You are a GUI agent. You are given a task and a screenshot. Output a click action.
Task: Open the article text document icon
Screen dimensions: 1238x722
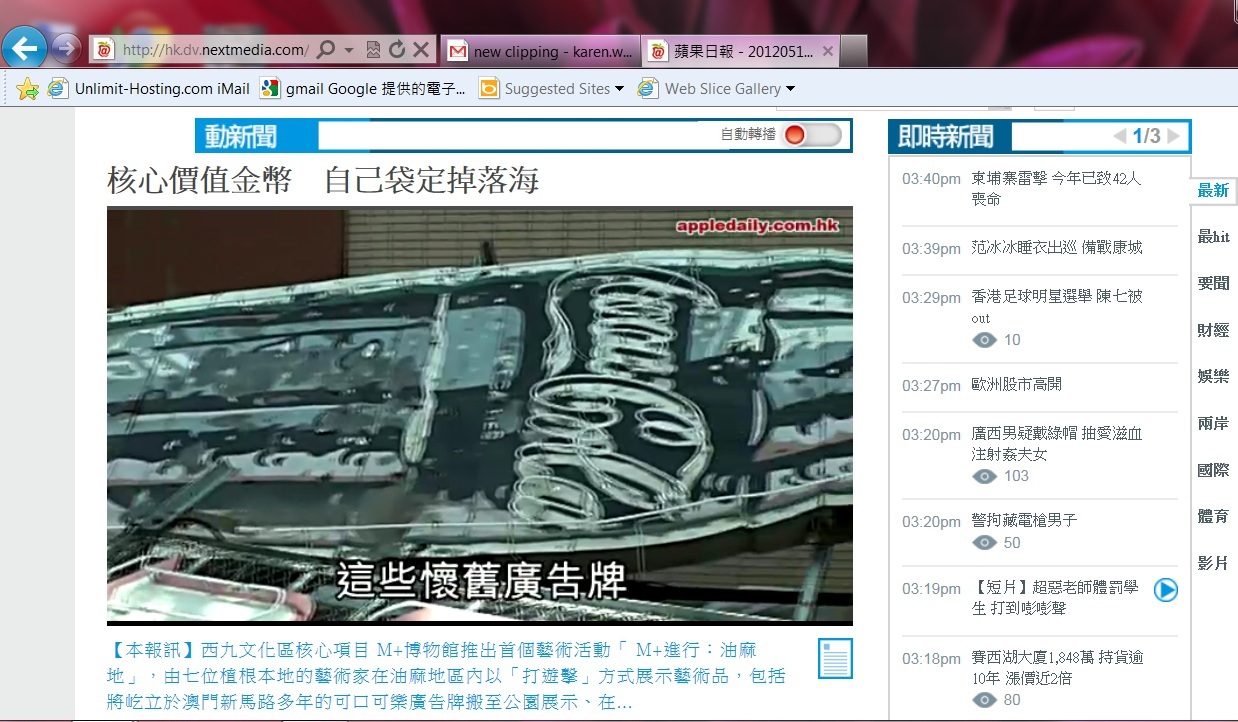834,659
